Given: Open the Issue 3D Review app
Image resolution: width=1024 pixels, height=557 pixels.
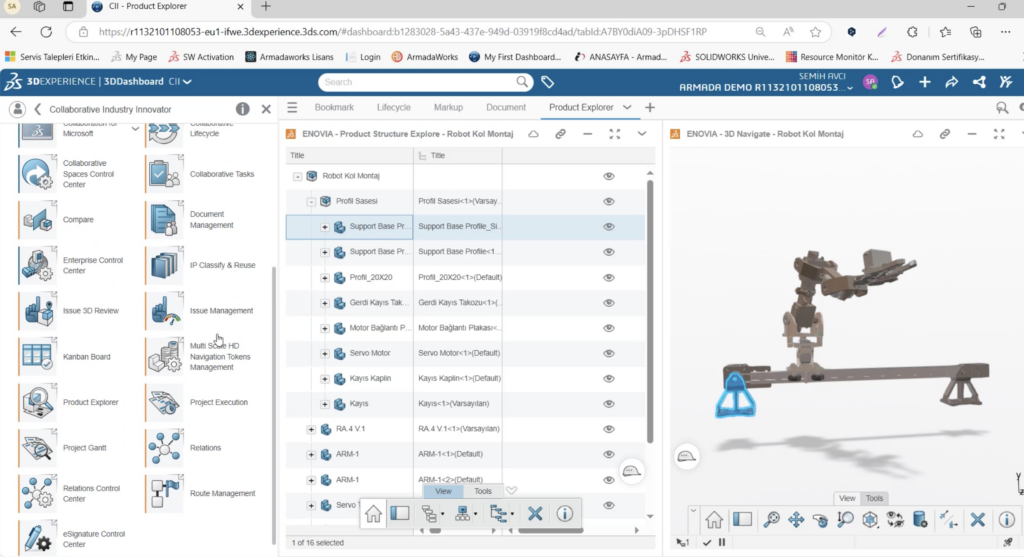Looking at the screenshot, I should pyautogui.click(x=37, y=311).
